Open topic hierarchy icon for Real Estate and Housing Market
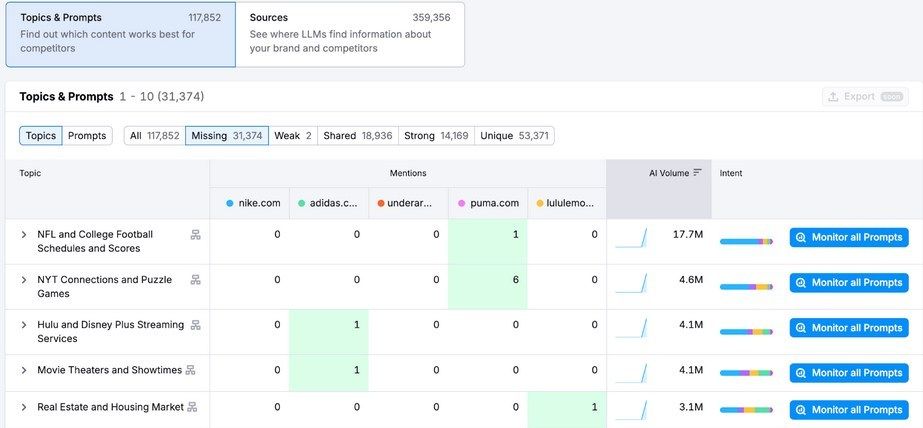Viewport: 923px width, 428px height. pyautogui.click(x=192, y=407)
